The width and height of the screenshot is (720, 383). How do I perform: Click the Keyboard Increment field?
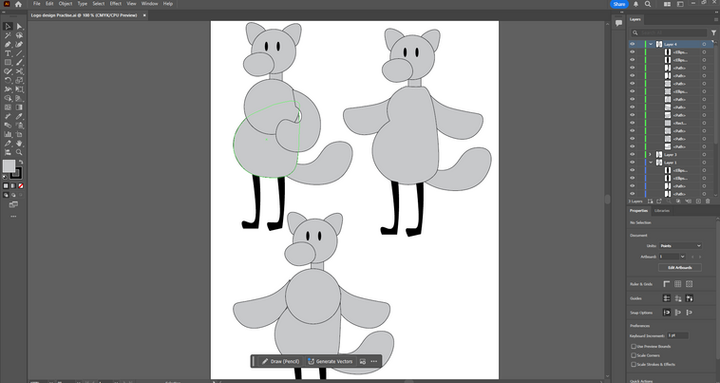point(677,336)
